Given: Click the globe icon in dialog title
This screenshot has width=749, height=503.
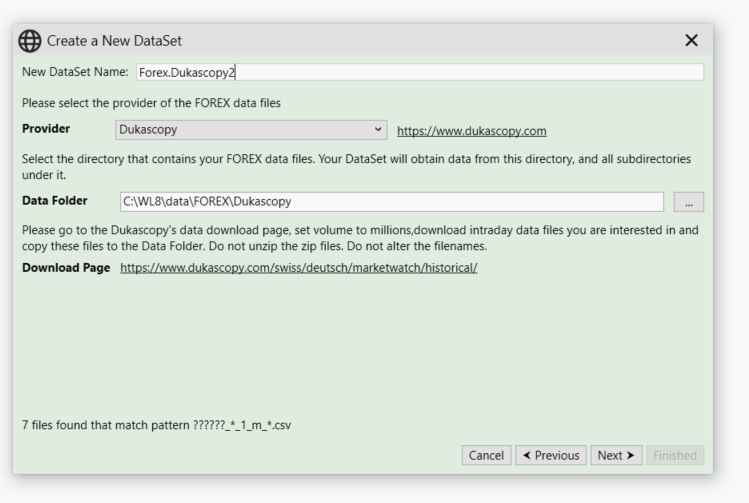Looking at the screenshot, I should click(30, 41).
